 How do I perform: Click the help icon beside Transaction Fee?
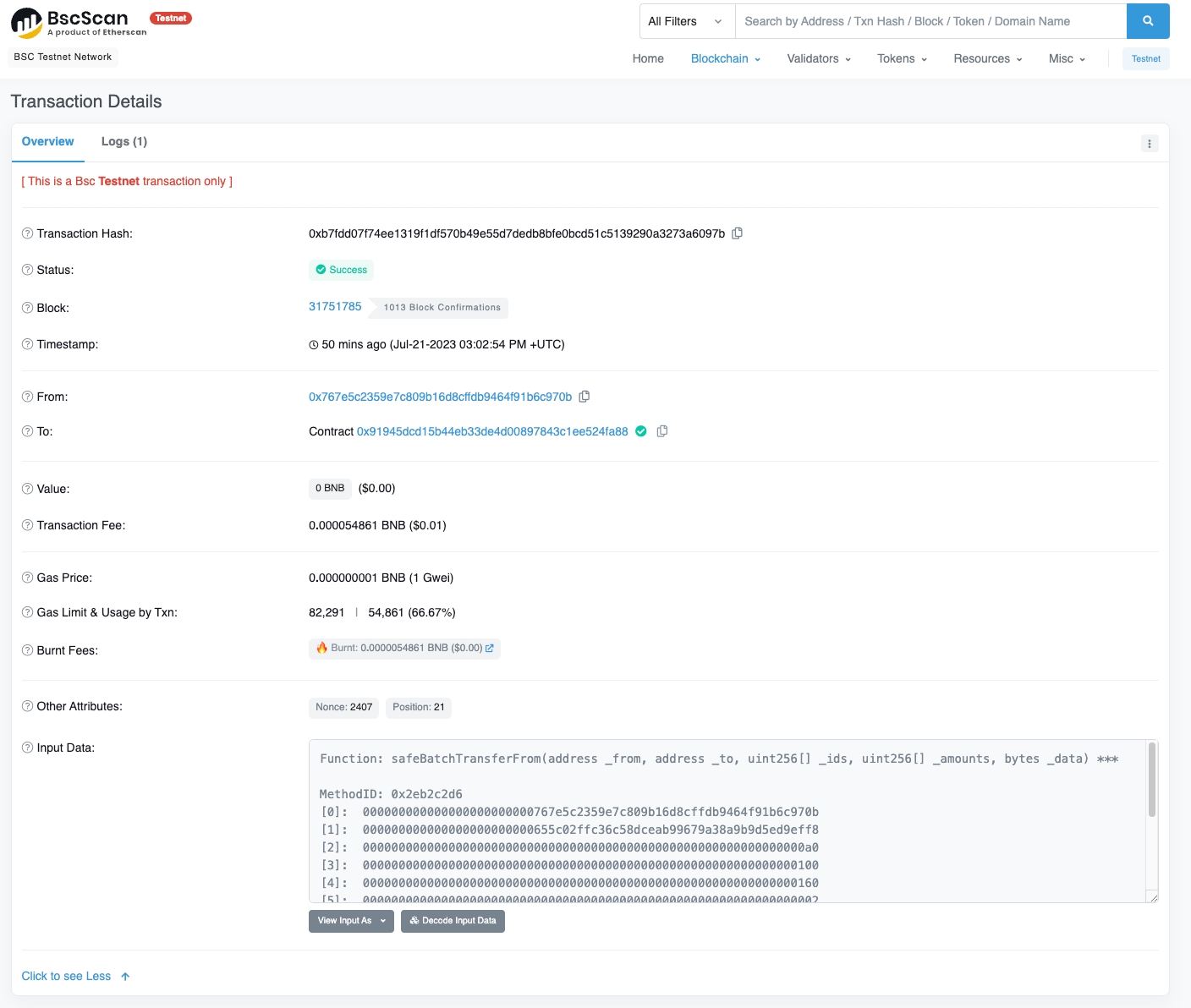(x=27, y=525)
